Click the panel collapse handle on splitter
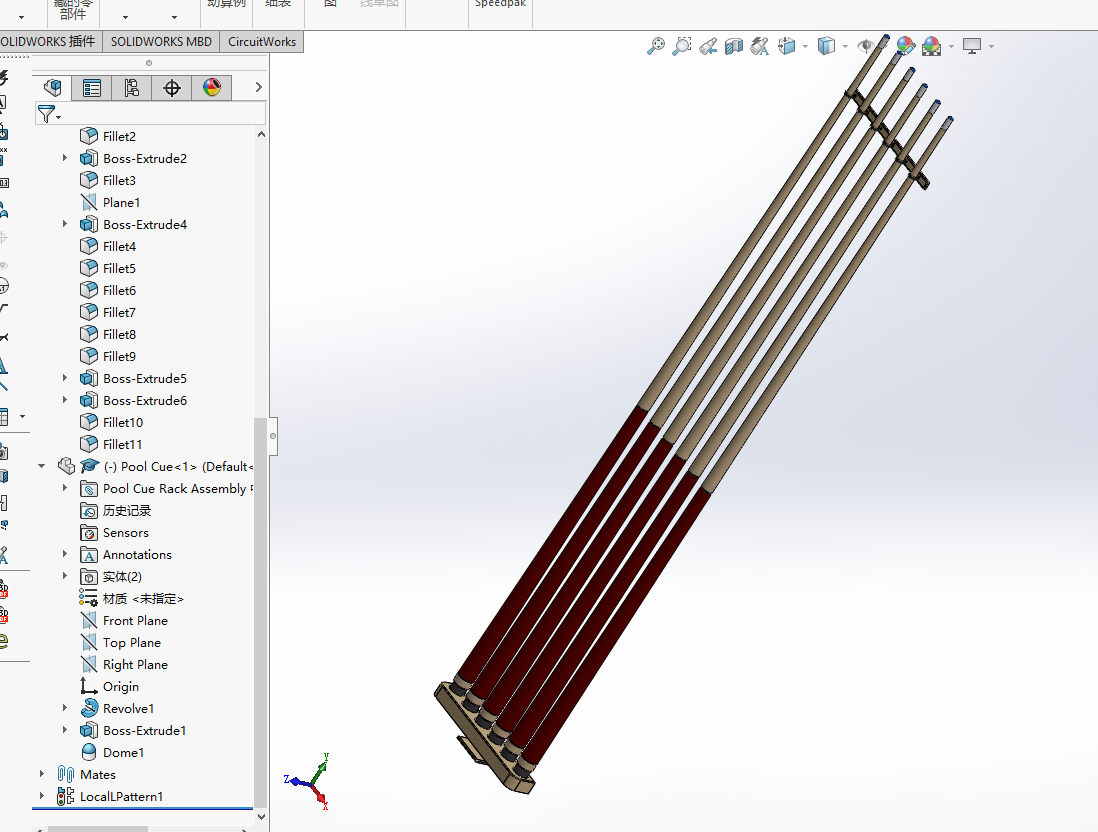Image resolution: width=1098 pixels, height=832 pixels. (273, 436)
